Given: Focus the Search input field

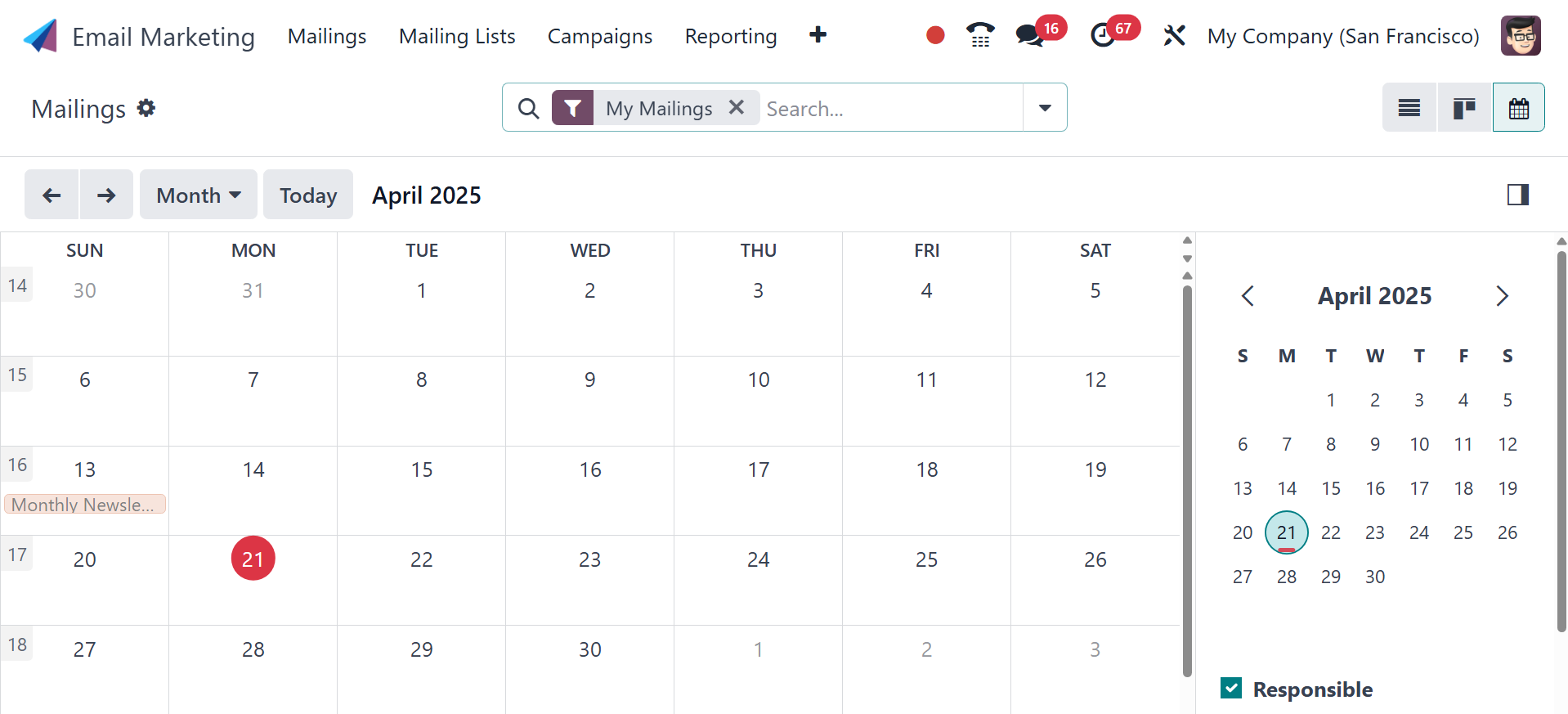Looking at the screenshot, I should tap(891, 108).
